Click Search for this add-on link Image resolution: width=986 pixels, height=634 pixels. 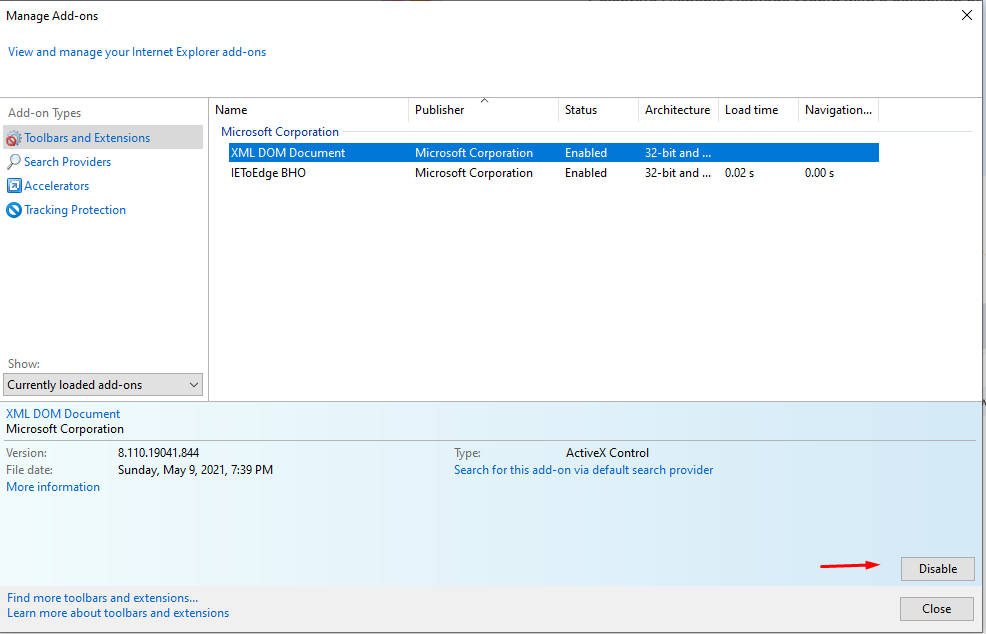pyautogui.click(x=583, y=470)
